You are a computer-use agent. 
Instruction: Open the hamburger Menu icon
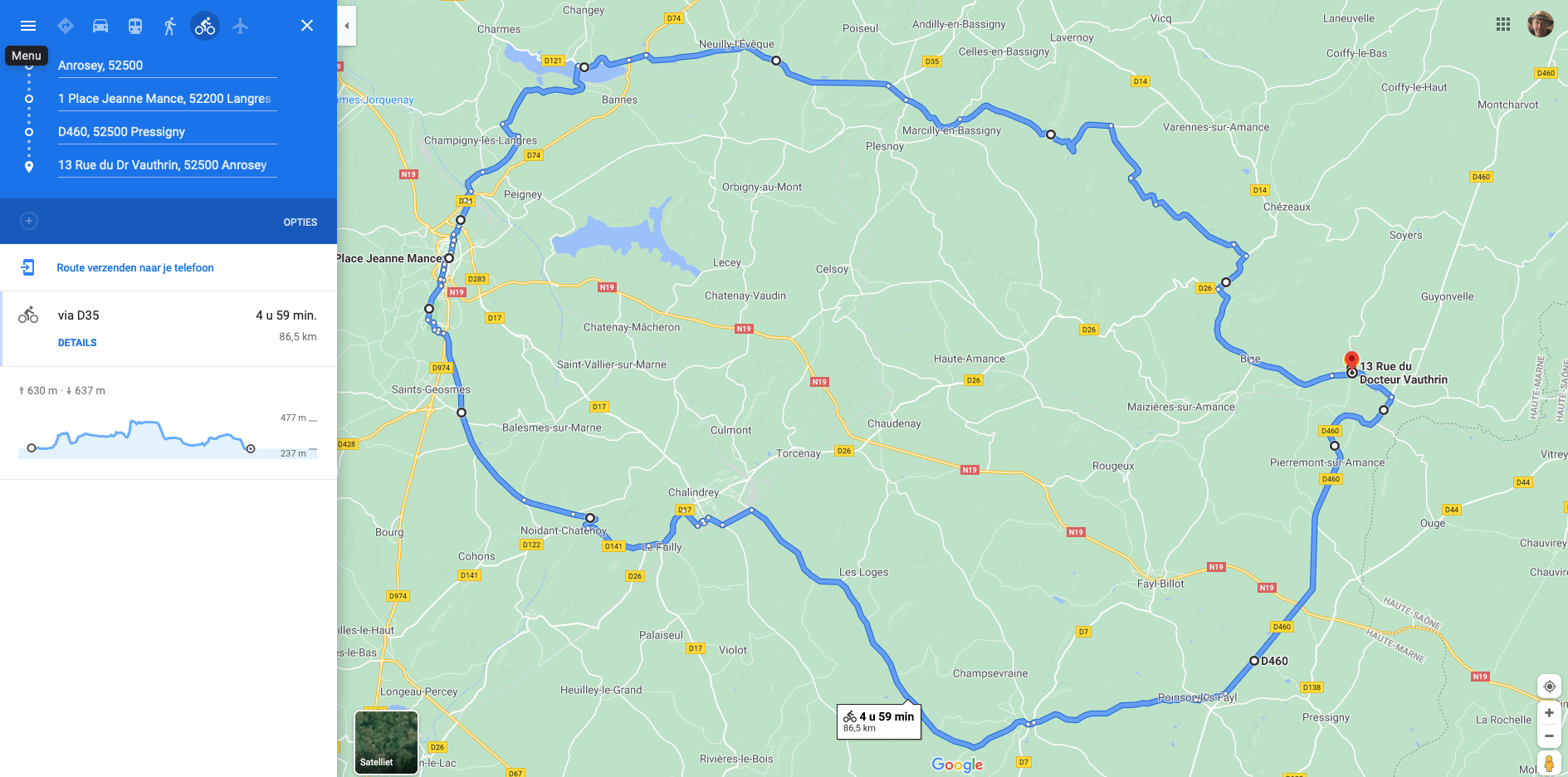tap(28, 26)
